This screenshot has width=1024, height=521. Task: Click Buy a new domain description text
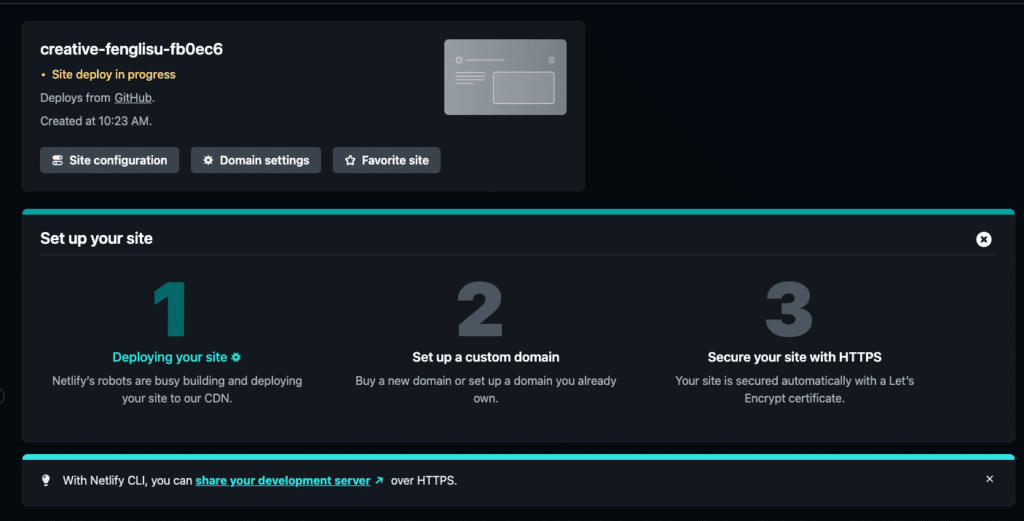[x=486, y=389]
